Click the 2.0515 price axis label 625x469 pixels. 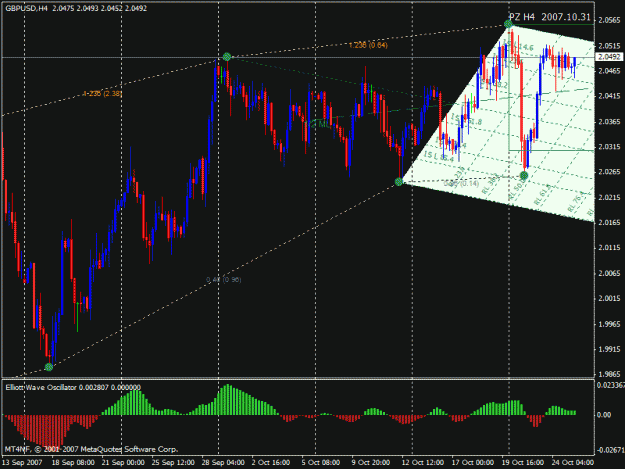point(609,45)
